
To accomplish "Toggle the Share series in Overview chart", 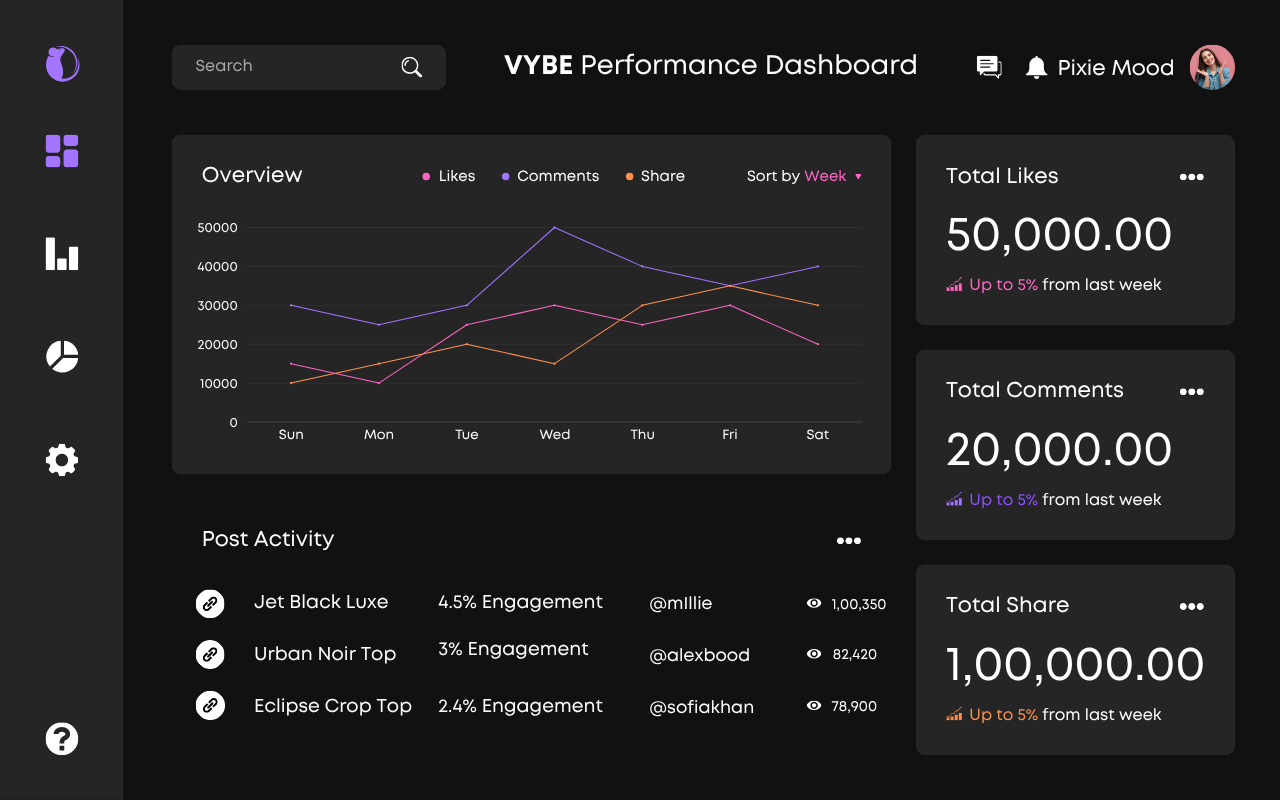I will tap(655, 176).
